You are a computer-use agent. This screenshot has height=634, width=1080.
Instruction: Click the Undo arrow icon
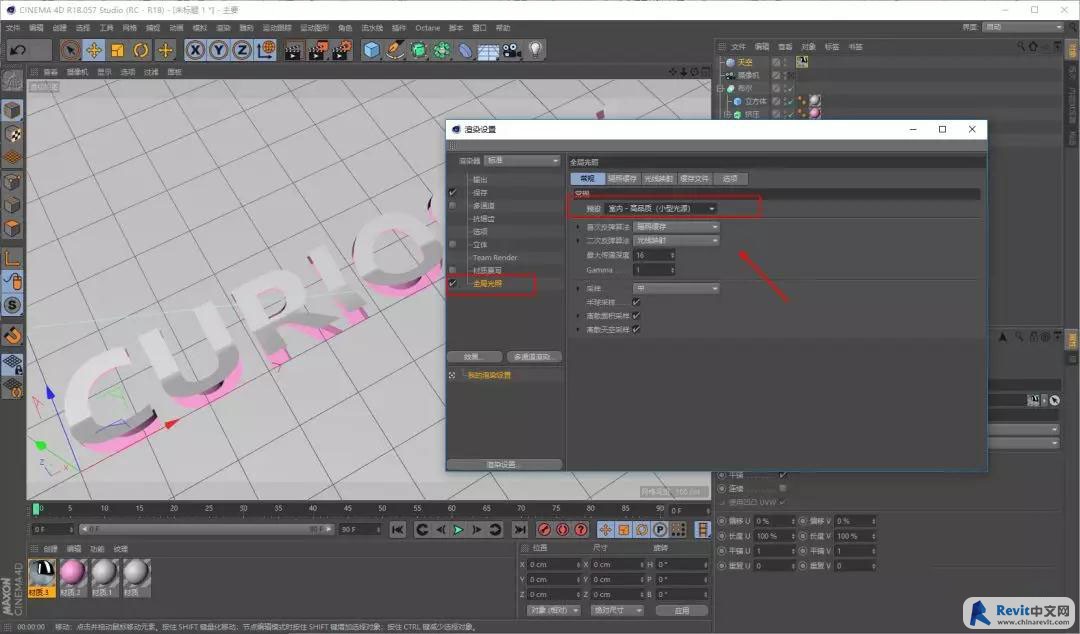19,50
